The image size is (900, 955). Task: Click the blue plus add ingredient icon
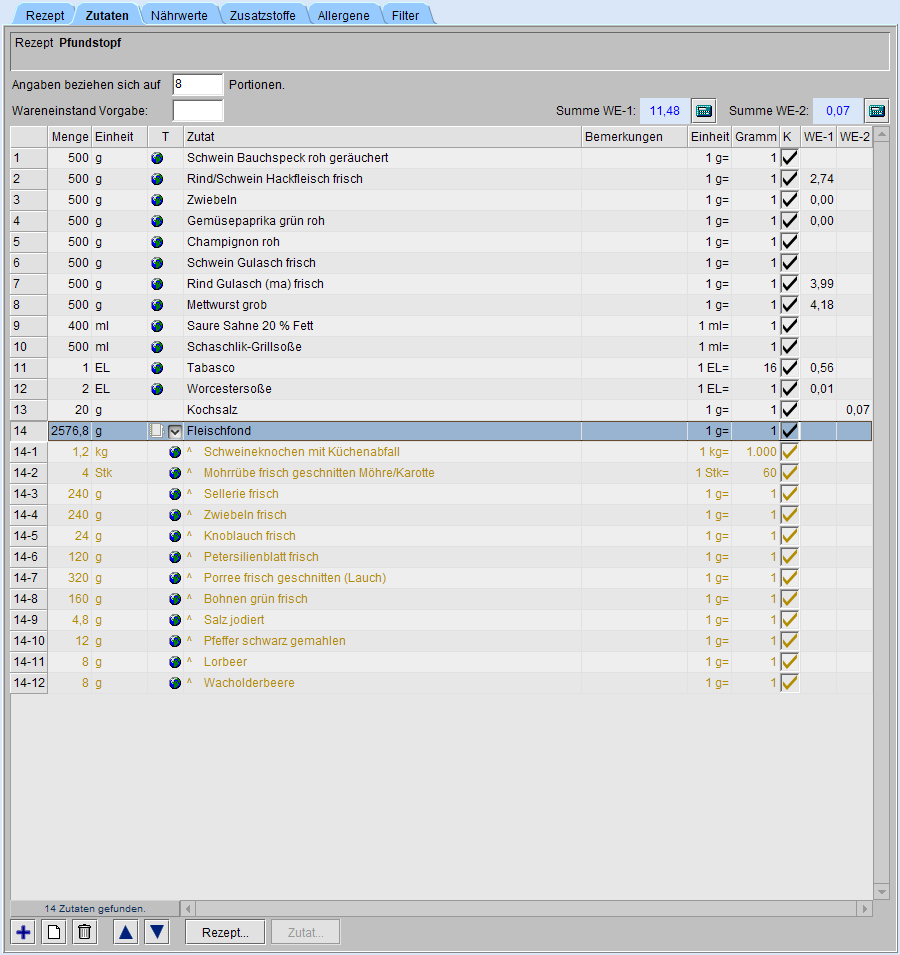(x=23, y=932)
